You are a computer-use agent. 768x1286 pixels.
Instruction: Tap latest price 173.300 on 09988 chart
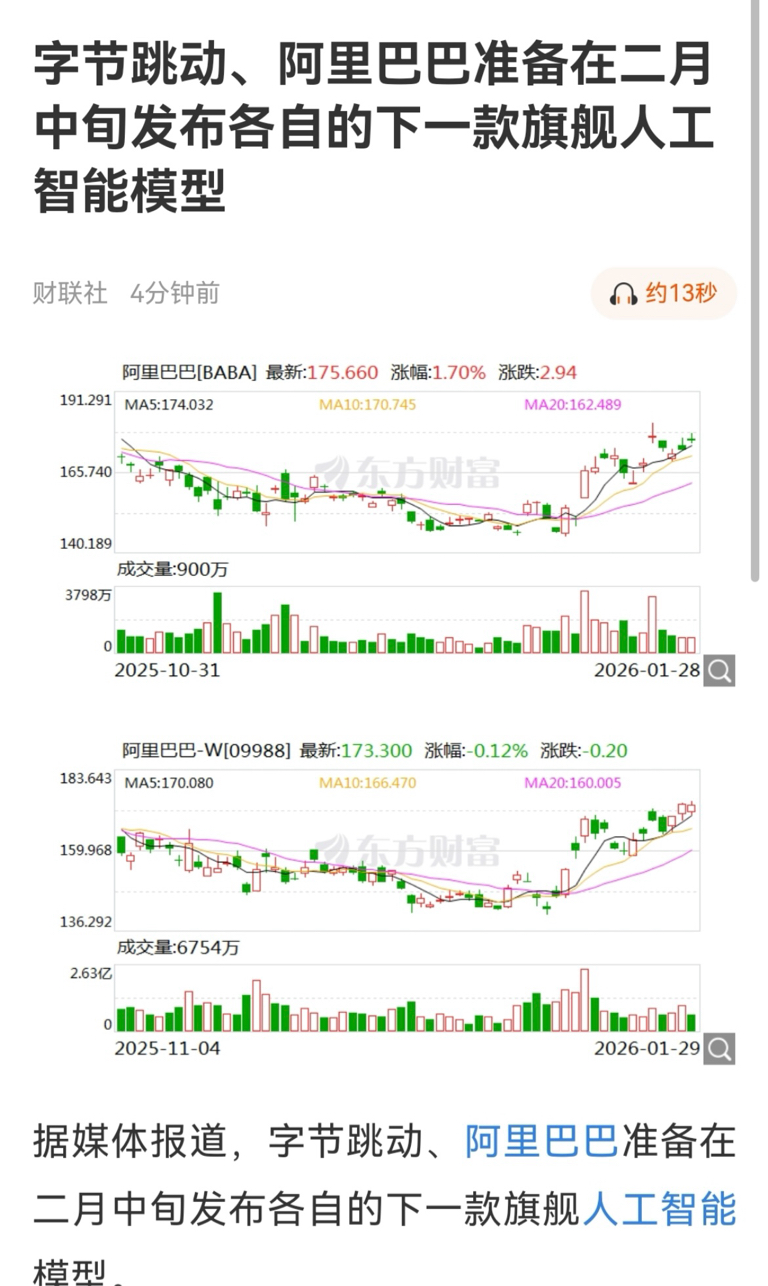pyautogui.click(x=377, y=750)
